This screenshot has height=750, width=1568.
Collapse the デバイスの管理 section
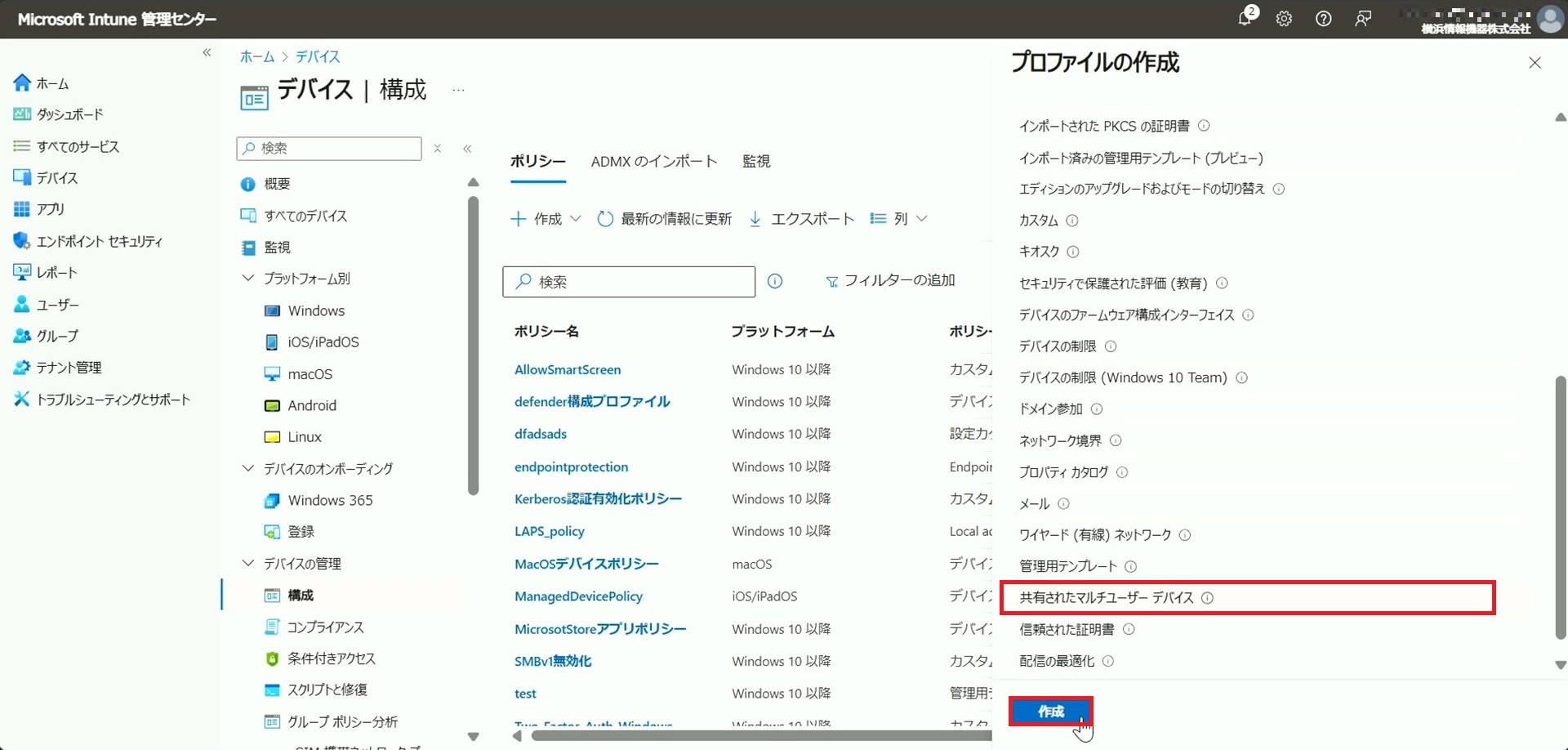pyautogui.click(x=248, y=564)
